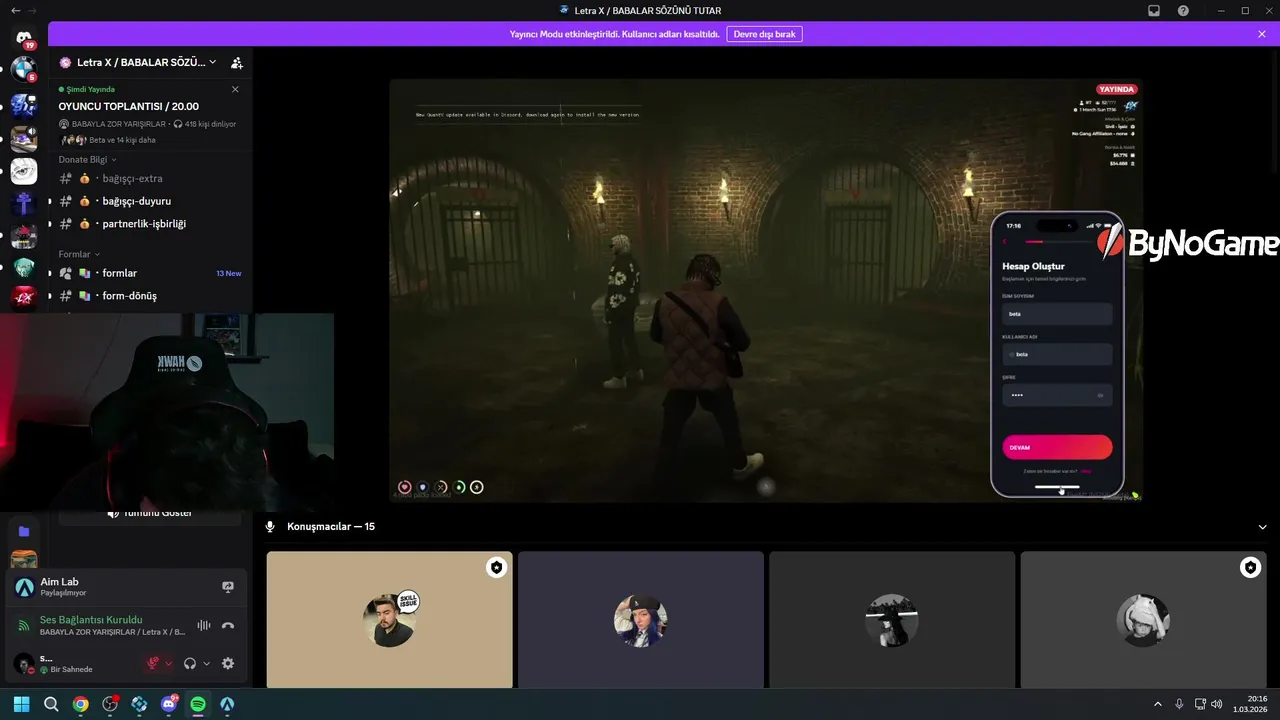Screen dimensions: 1280x720
Task: Open clock 20:16 date panel
Action: click(1250, 704)
